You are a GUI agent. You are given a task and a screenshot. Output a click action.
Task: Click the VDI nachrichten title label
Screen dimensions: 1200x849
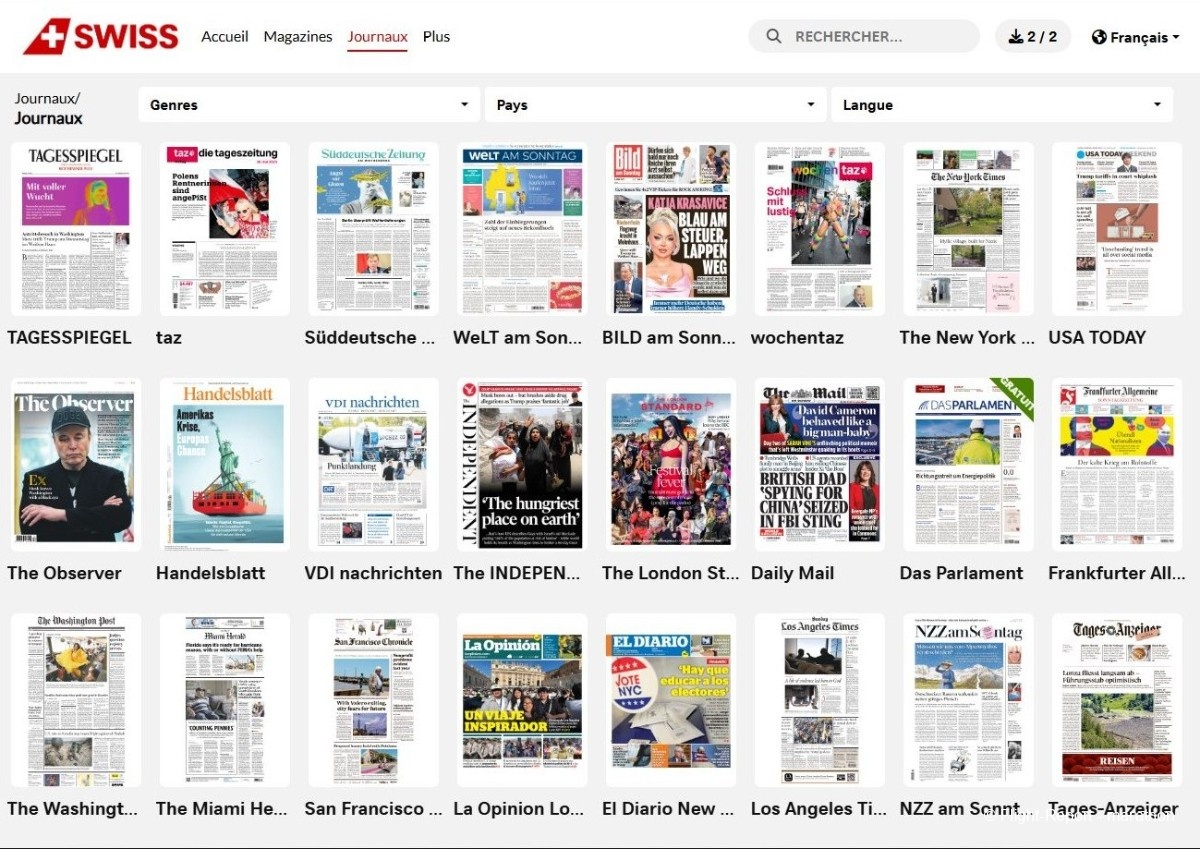click(373, 574)
